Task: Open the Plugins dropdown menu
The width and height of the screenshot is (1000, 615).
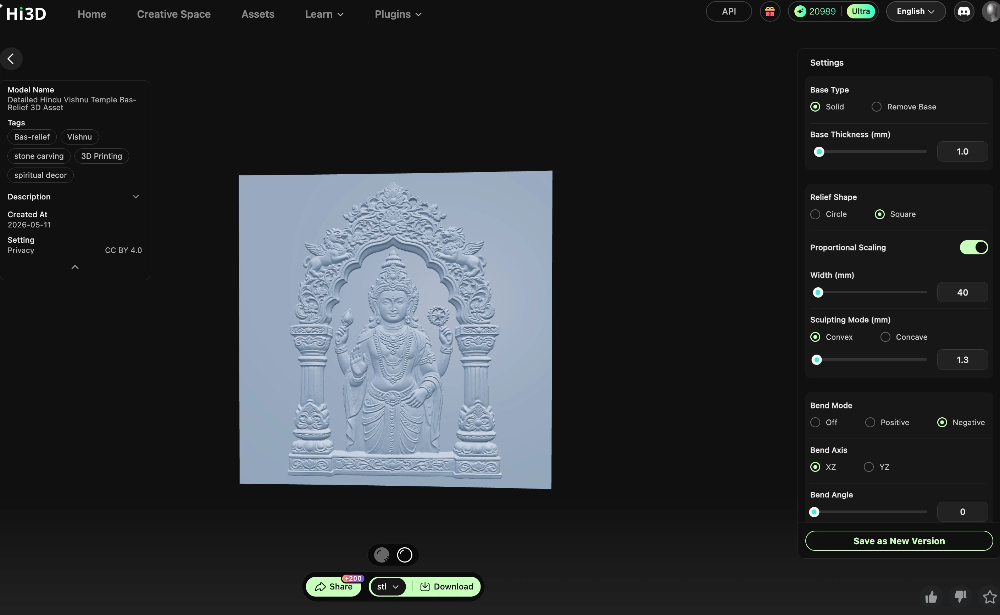Action: tap(398, 14)
